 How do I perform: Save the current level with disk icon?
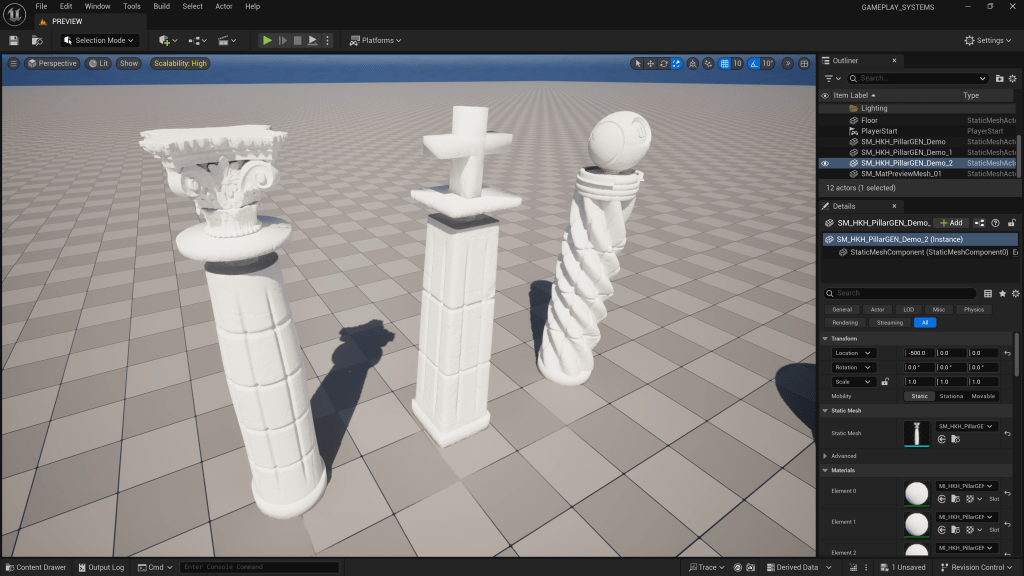coord(14,40)
